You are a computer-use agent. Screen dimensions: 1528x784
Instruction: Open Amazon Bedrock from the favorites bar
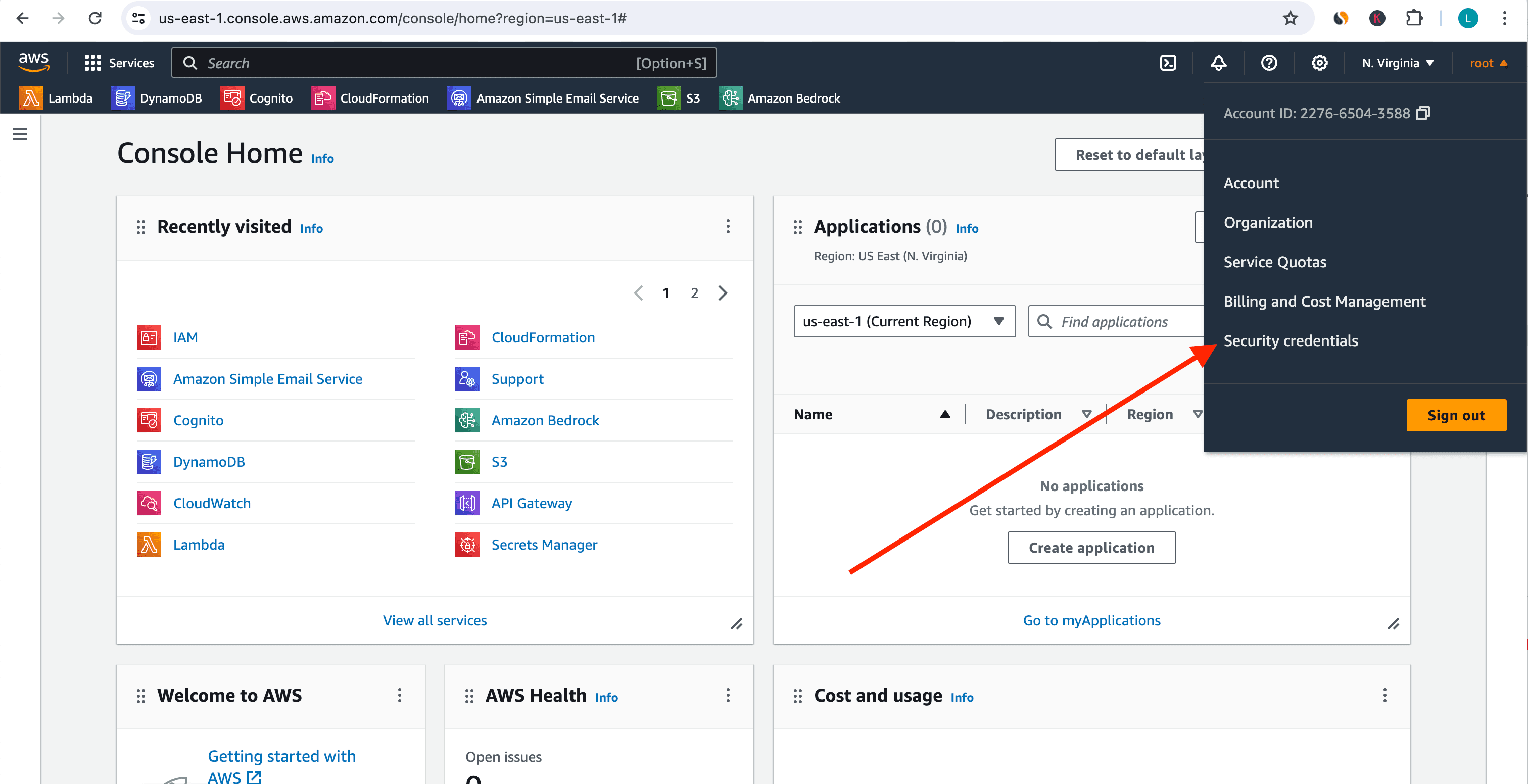(x=780, y=98)
